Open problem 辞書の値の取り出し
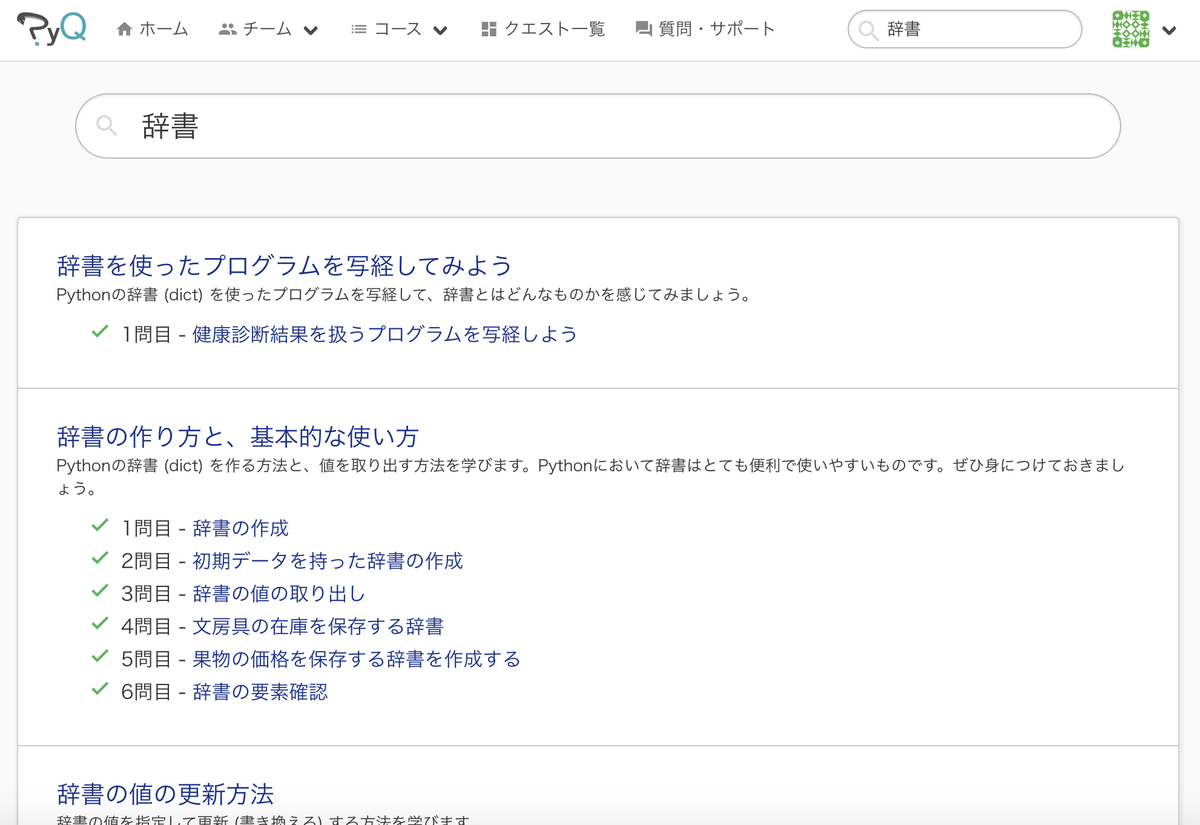 [279, 594]
